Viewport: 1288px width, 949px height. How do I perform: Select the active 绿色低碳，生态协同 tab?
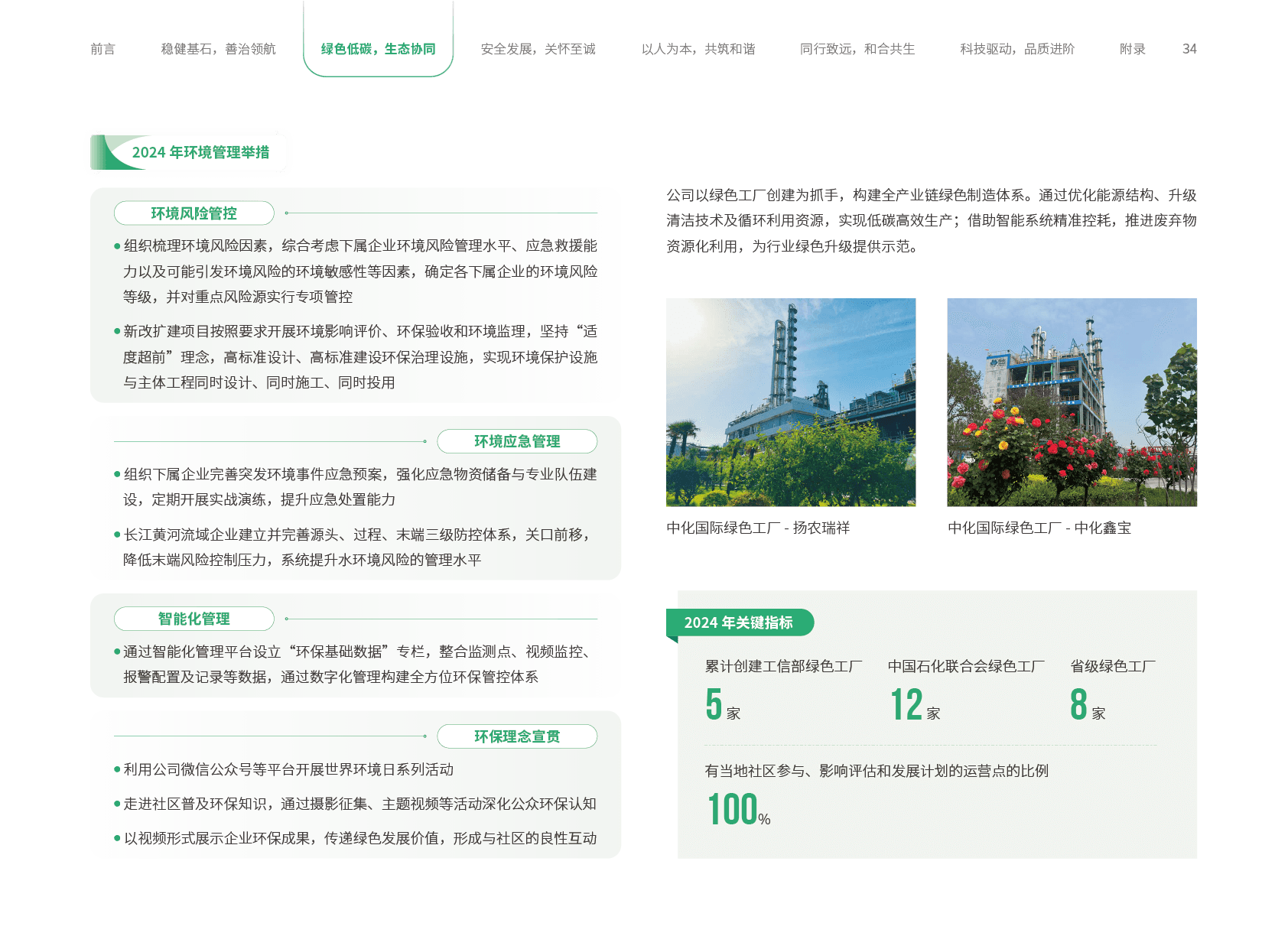378,49
